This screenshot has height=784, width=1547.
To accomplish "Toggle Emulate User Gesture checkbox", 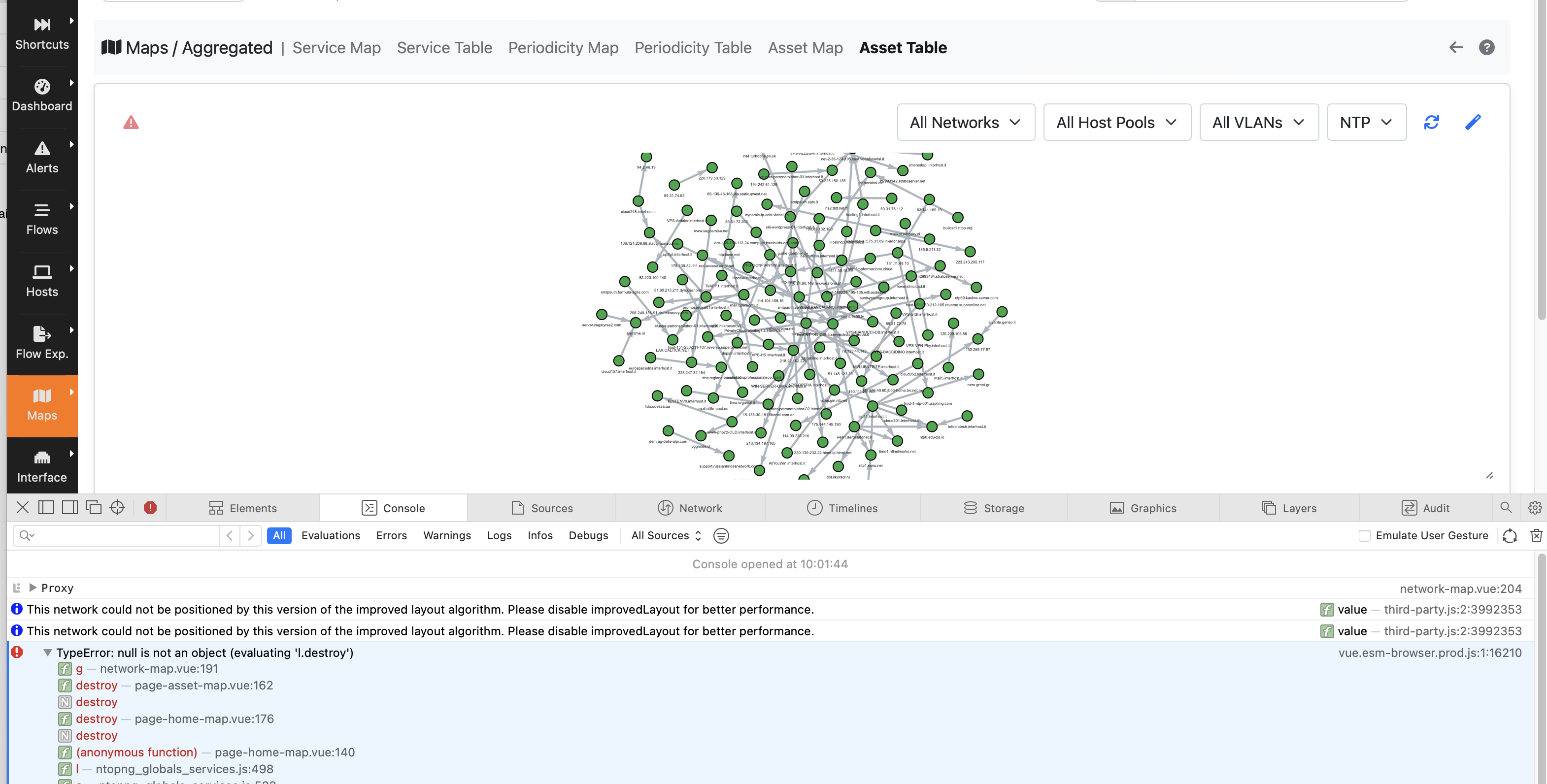I will (x=1364, y=535).
